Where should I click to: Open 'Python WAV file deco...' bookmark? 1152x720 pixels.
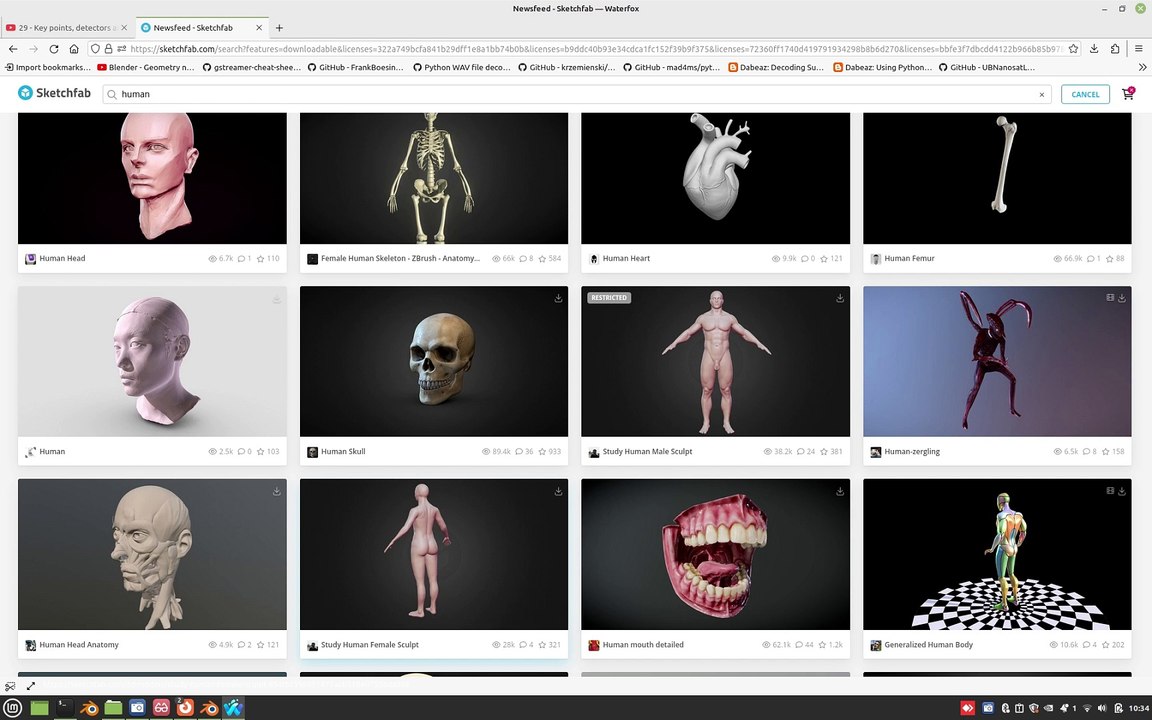point(461,67)
